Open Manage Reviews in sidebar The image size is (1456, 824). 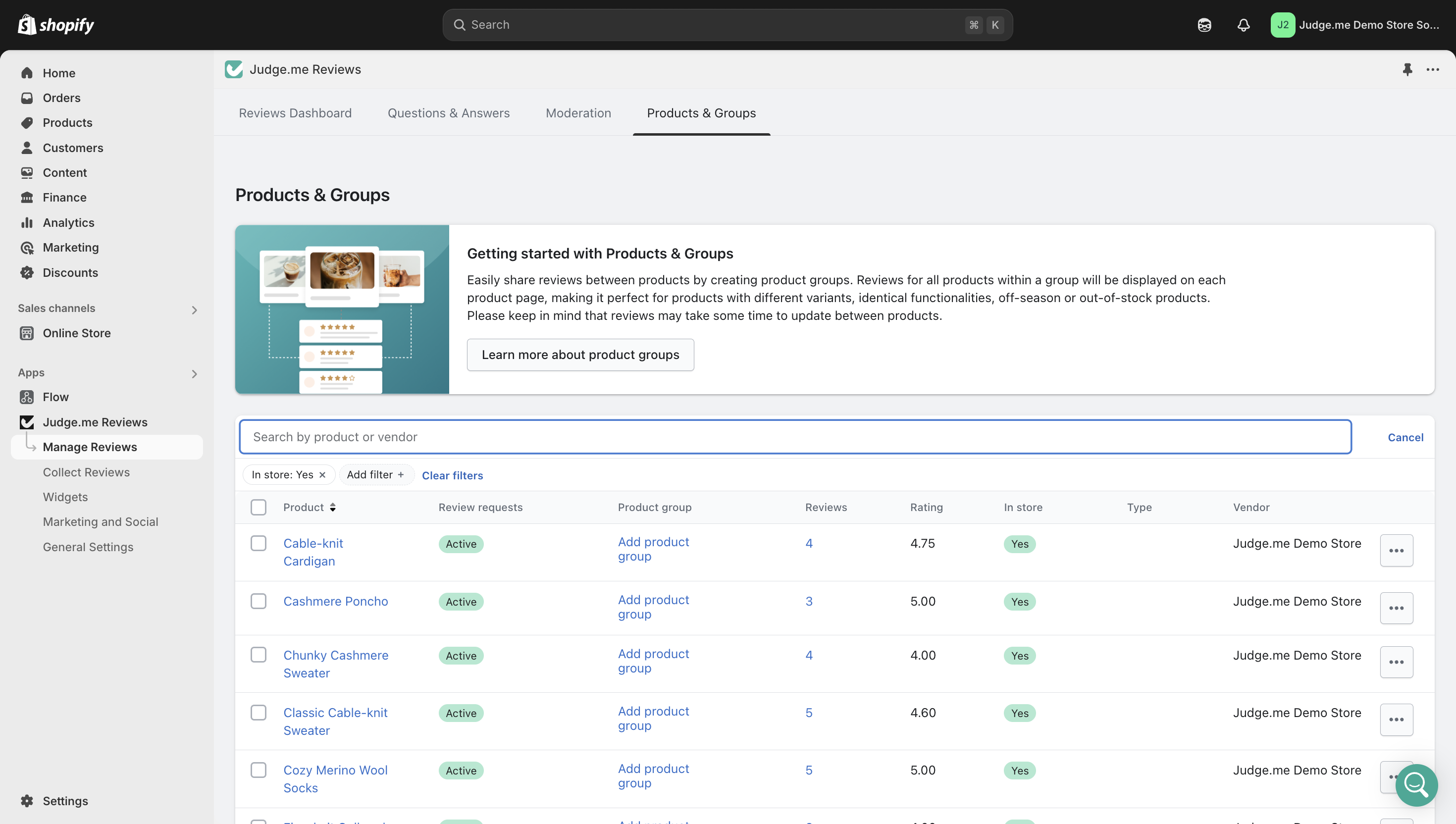click(107, 447)
